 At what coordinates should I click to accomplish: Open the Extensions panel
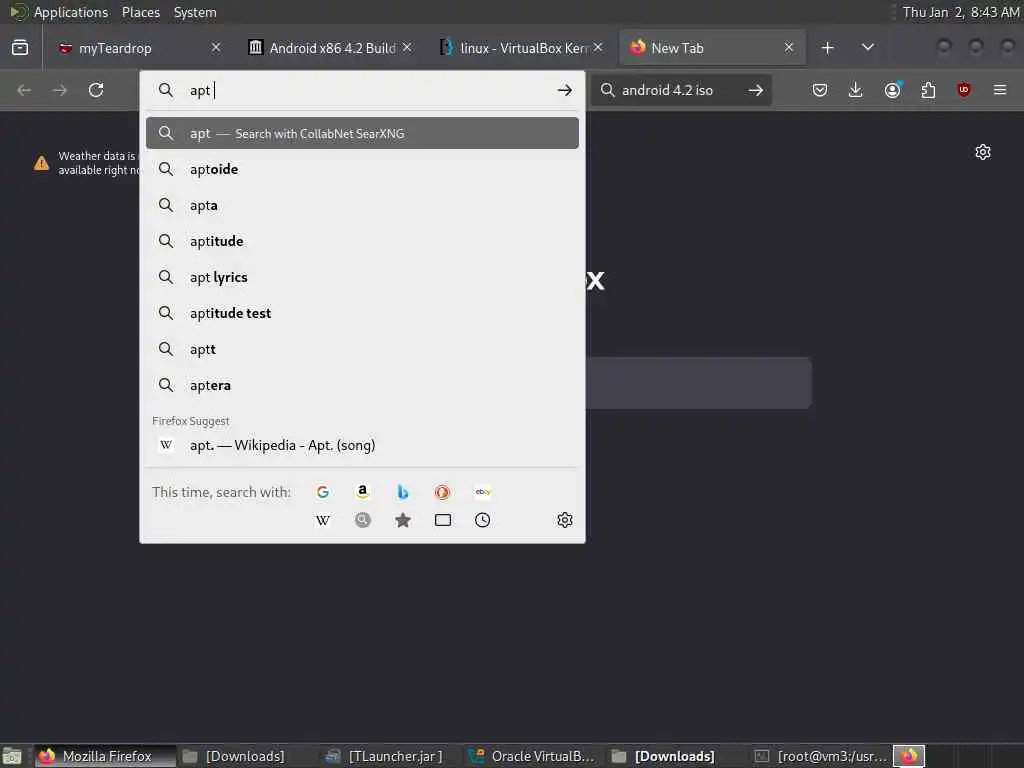928,90
